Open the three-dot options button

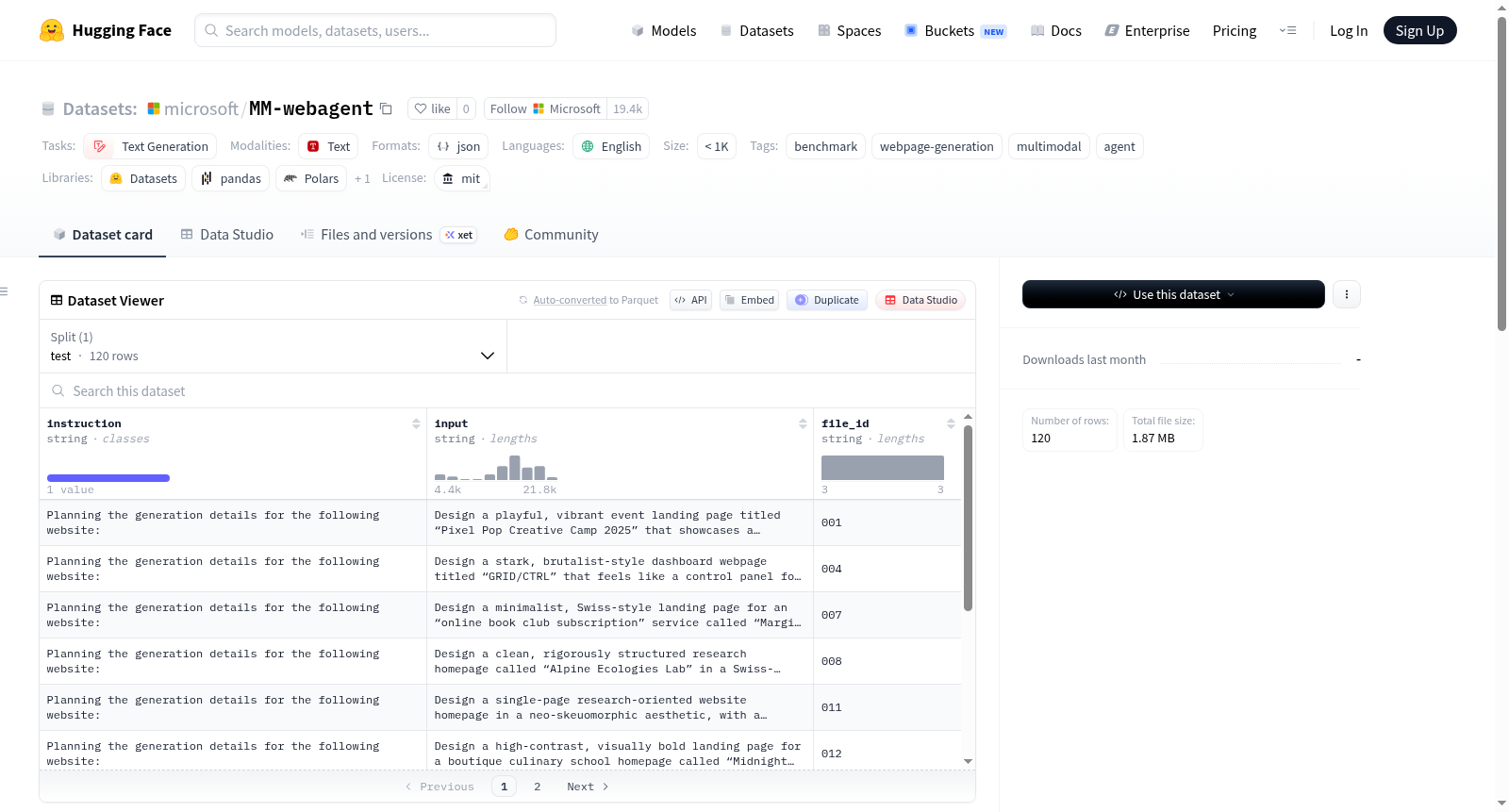(1346, 294)
